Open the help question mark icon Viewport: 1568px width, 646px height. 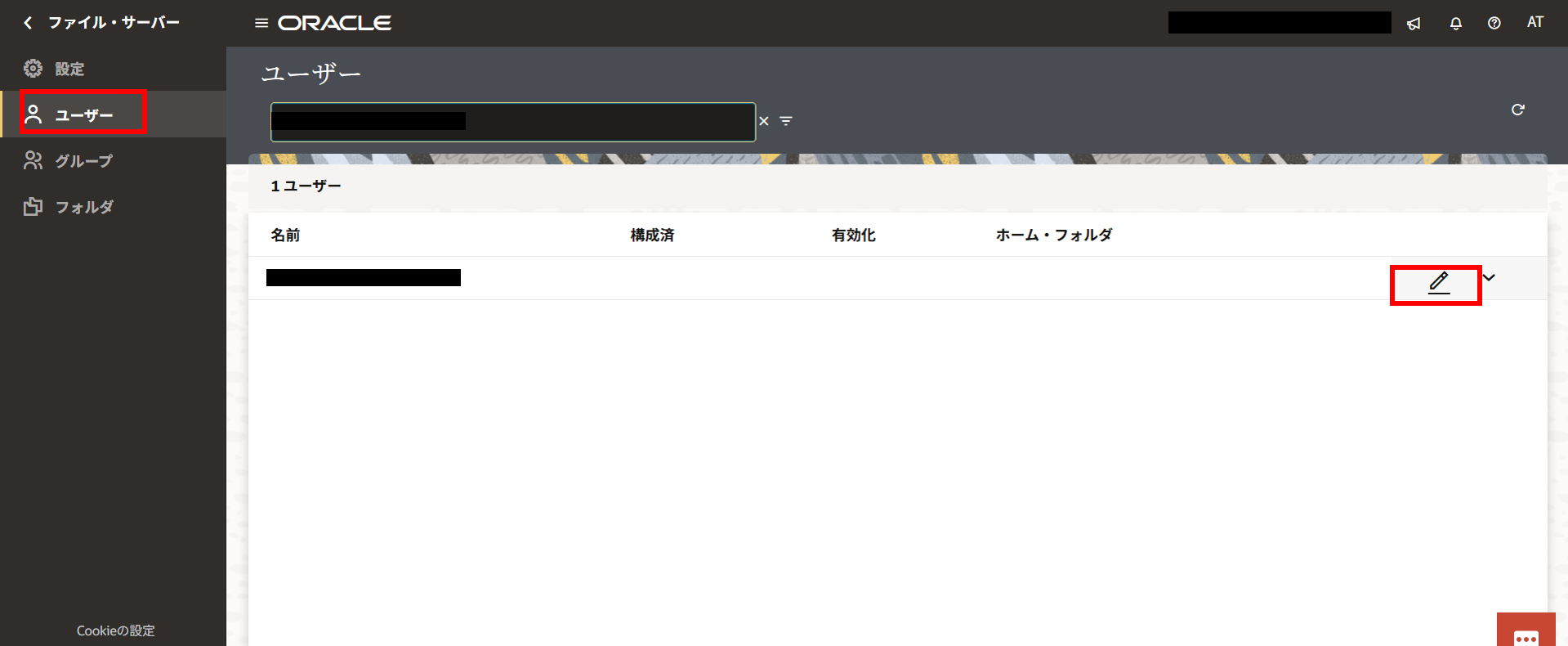1494,24
